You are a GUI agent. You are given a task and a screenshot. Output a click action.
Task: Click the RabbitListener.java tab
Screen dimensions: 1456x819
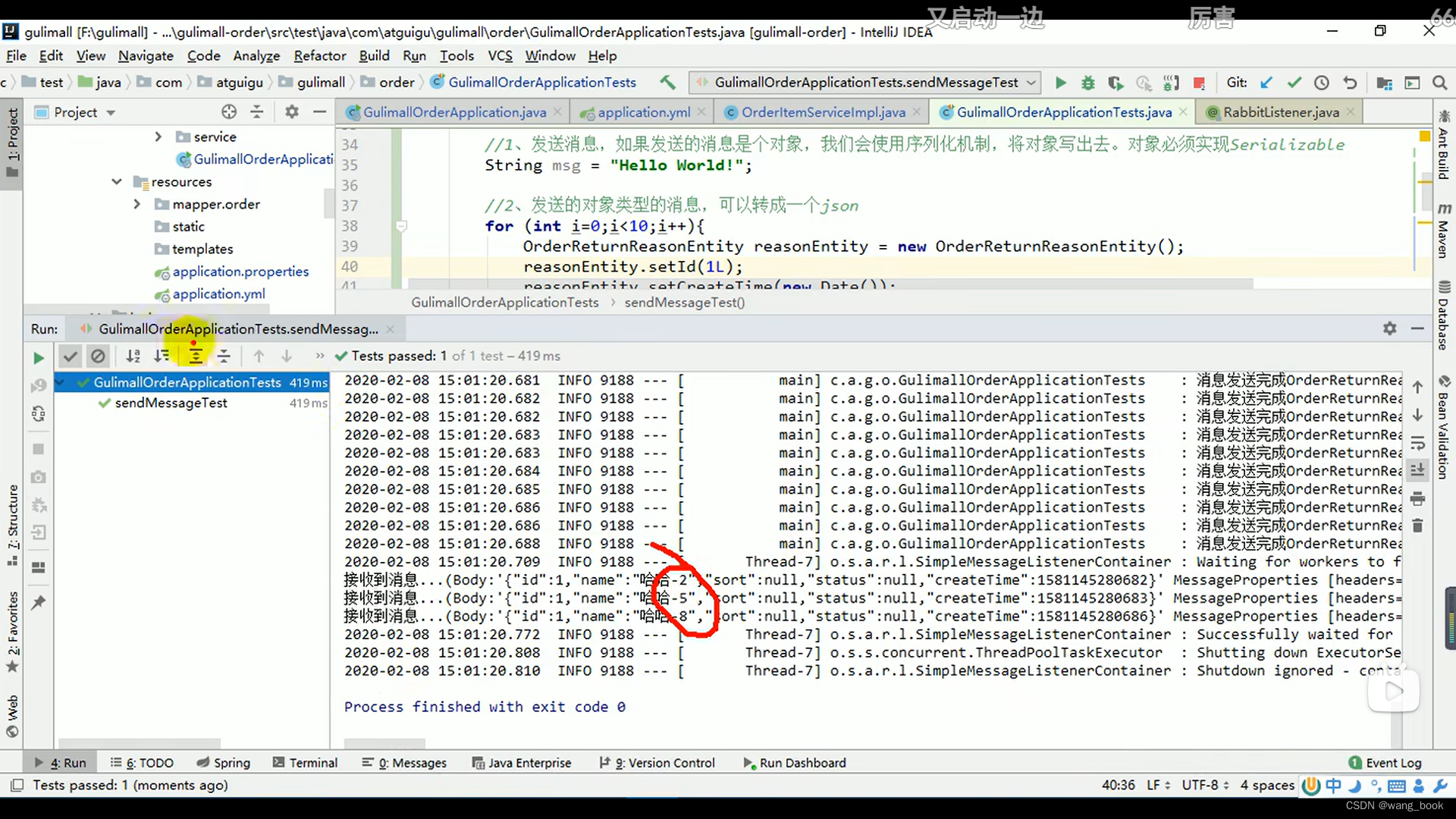click(x=1281, y=112)
